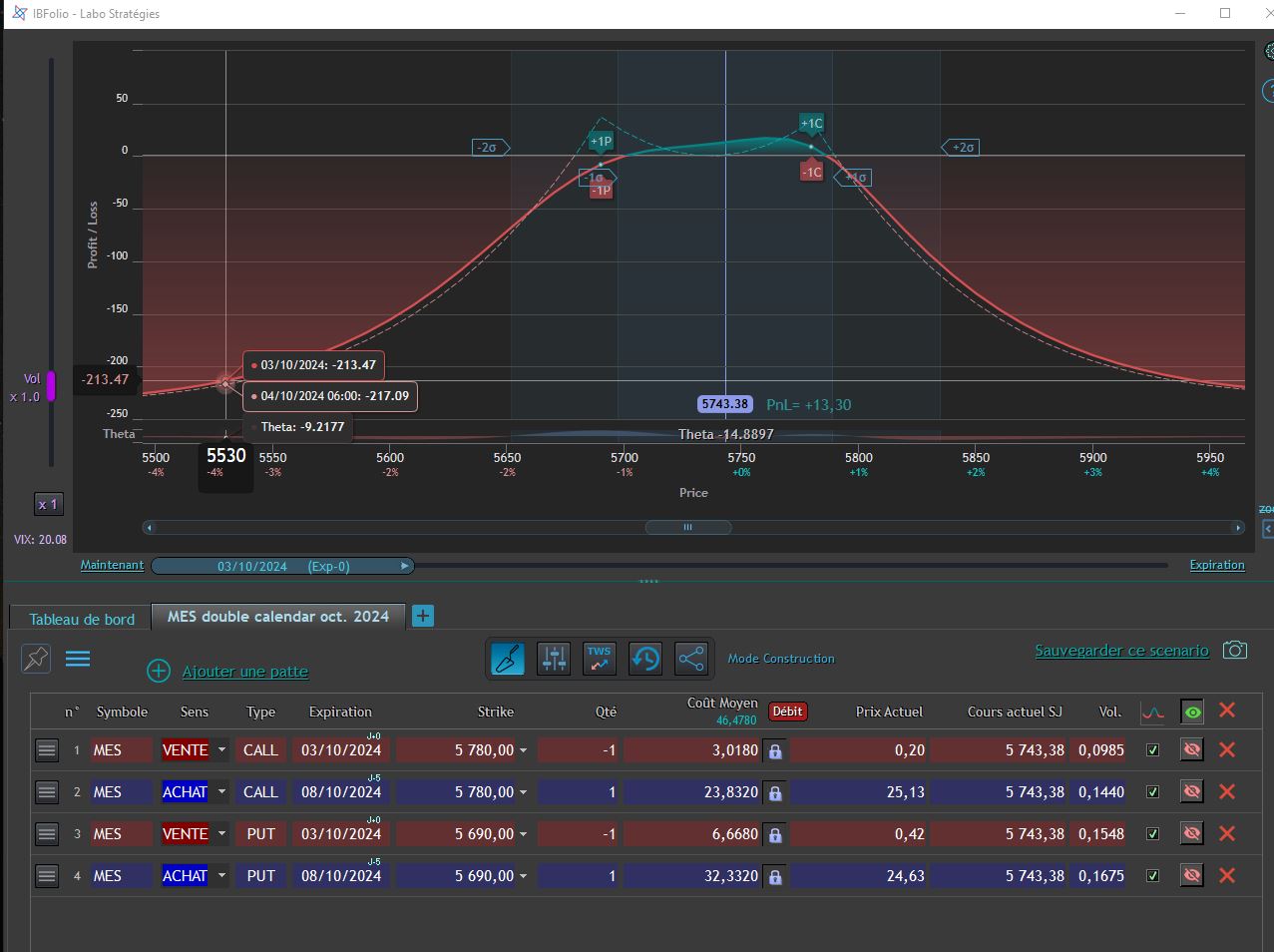Click the purple Vol slider handle
This screenshot has width=1274, height=952.
pos(51,386)
